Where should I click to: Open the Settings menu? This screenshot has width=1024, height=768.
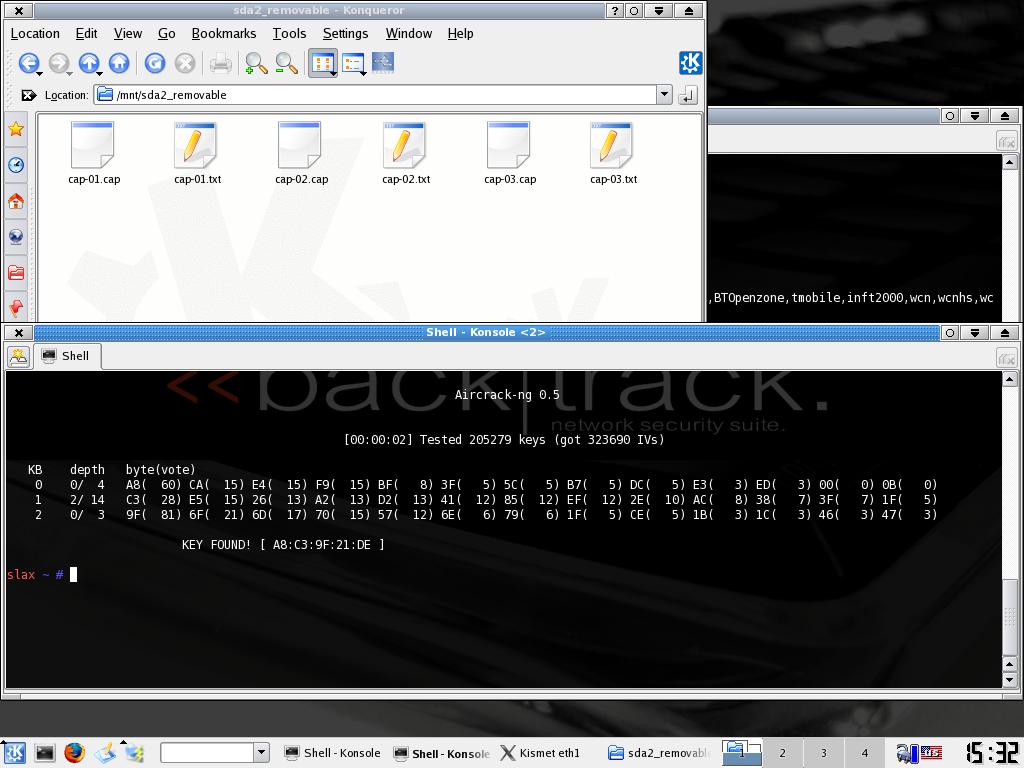[x=345, y=33]
